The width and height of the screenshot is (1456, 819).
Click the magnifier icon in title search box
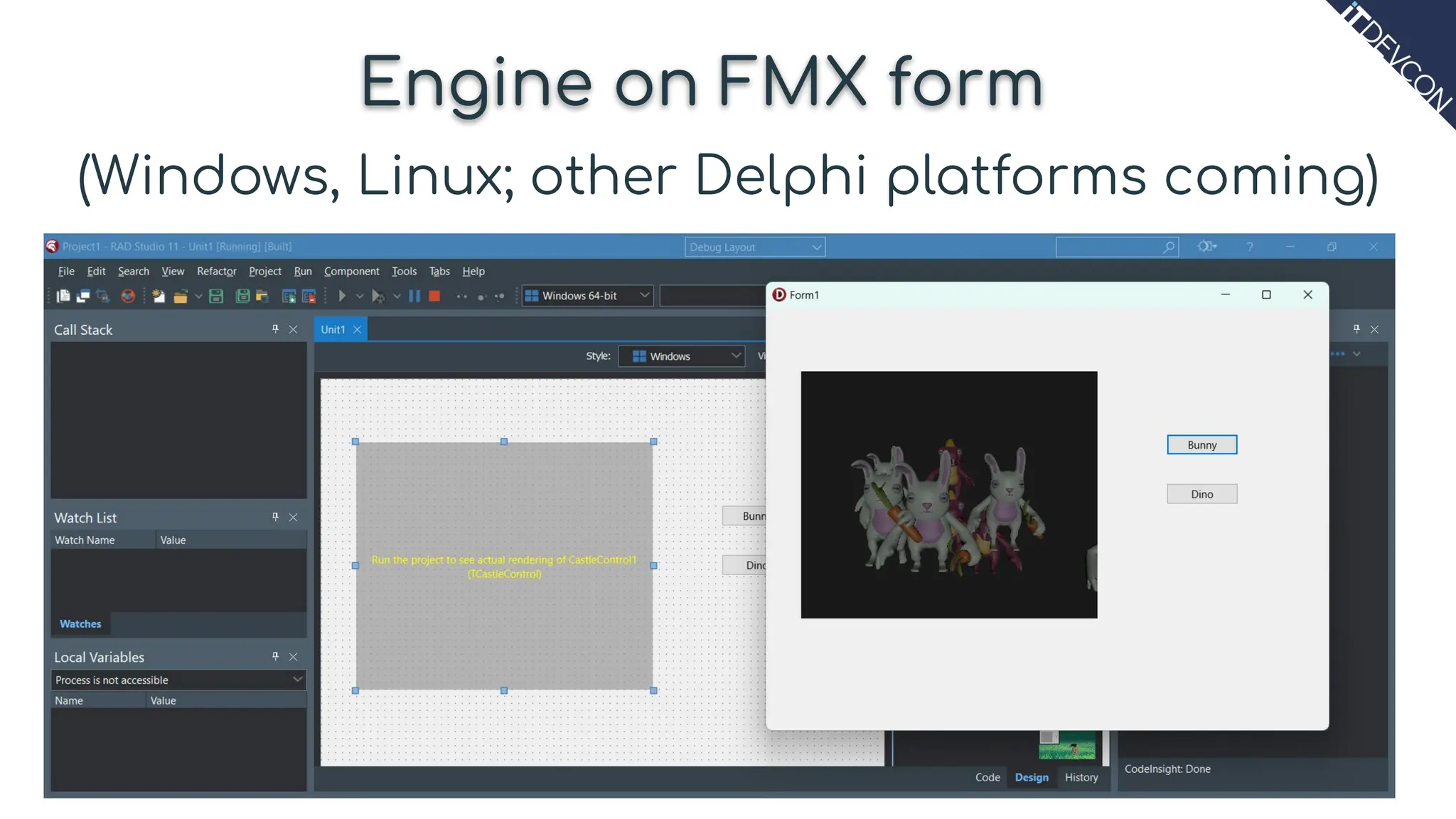(x=1168, y=247)
